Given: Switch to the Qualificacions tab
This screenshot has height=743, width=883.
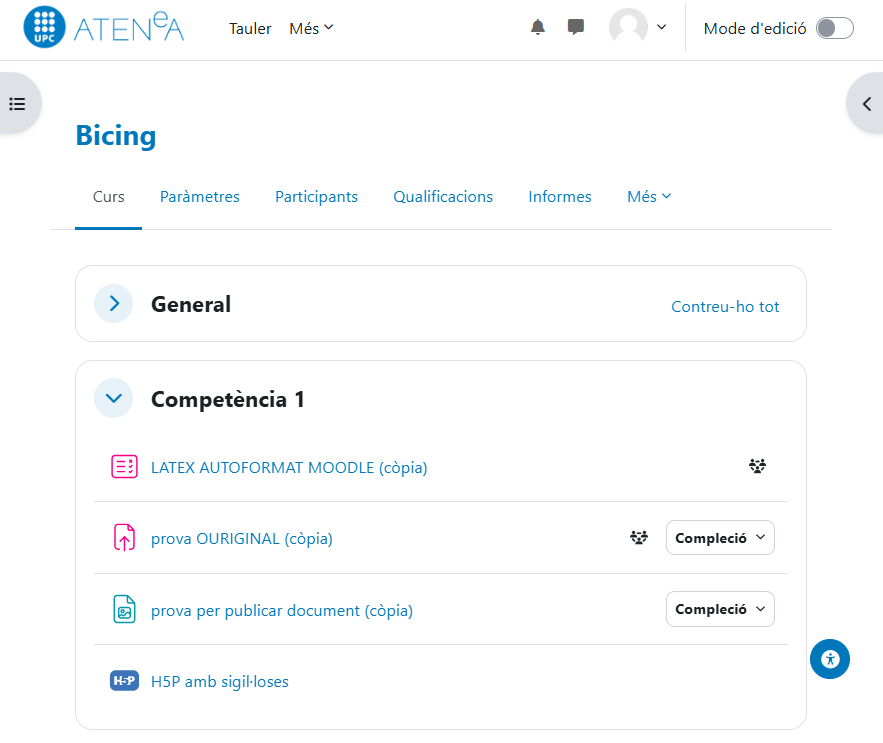Looking at the screenshot, I should 443,197.
